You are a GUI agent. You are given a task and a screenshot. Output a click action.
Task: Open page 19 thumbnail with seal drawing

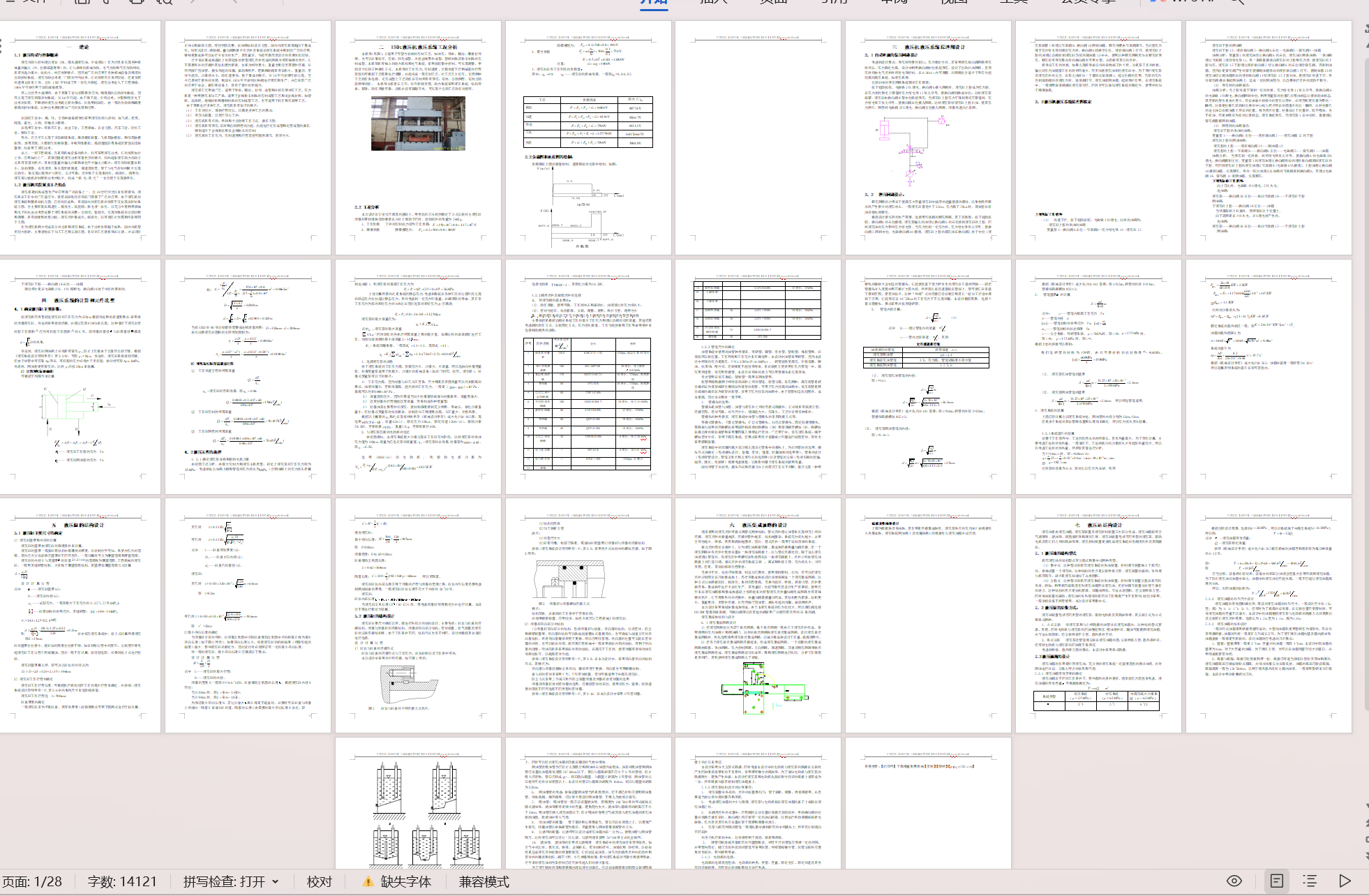tap(418, 615)
